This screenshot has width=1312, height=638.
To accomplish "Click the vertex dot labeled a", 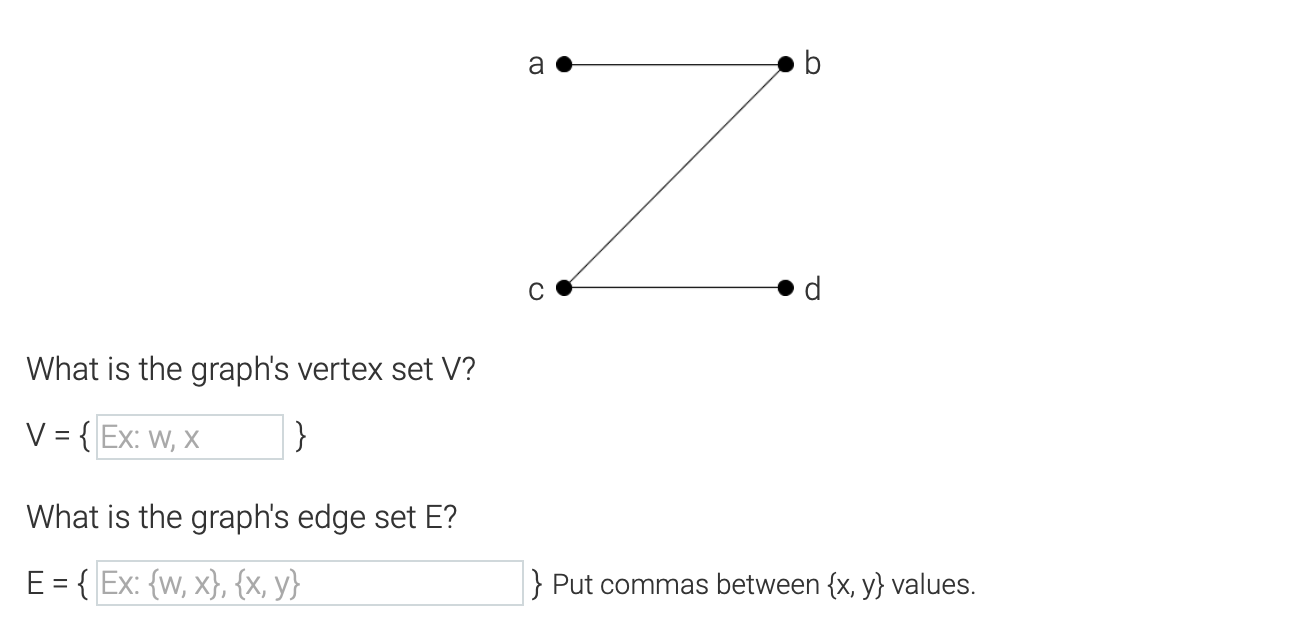I will coord(563,64).
